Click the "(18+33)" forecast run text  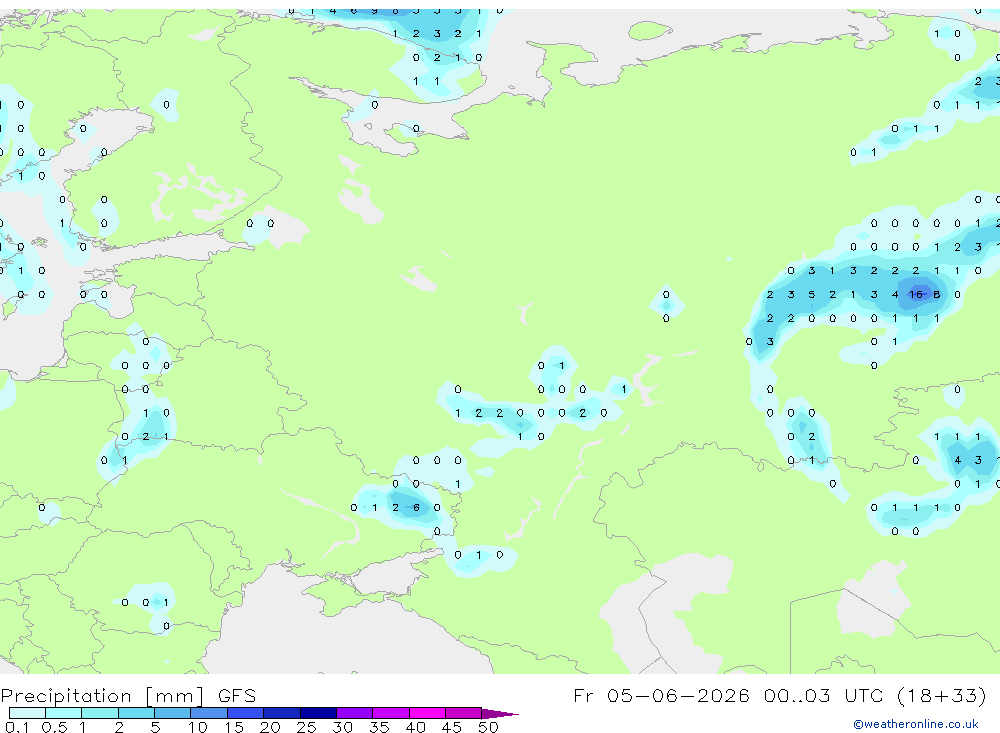(x=942, y=695)
